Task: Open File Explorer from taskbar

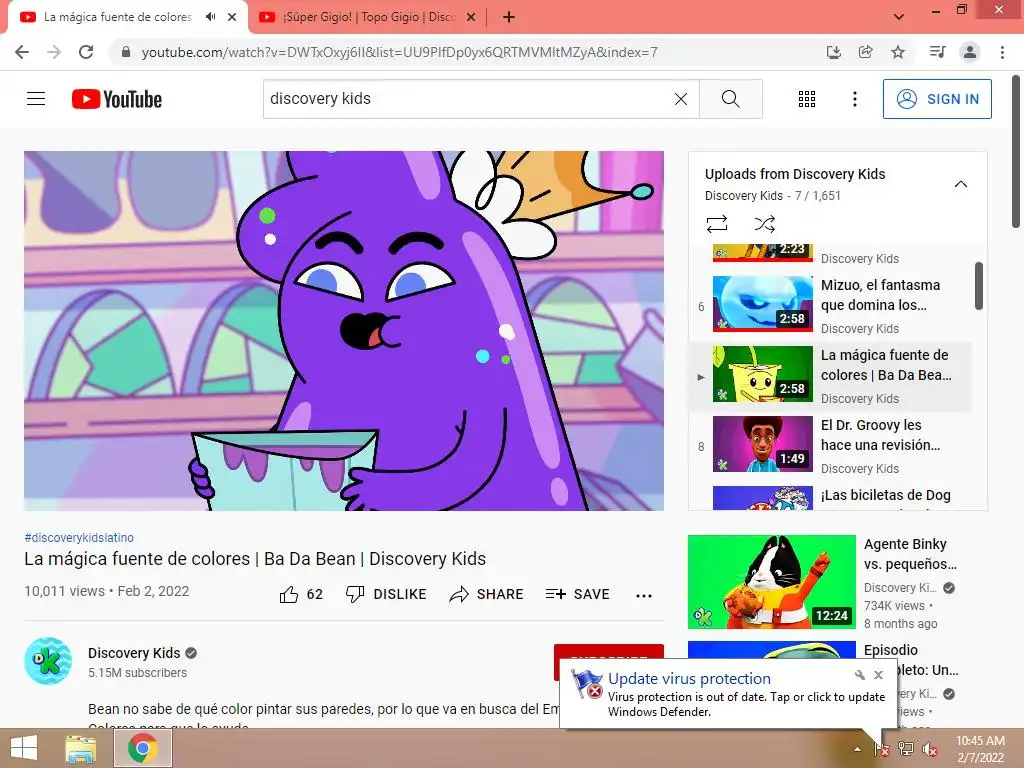Action: (80, 748)
